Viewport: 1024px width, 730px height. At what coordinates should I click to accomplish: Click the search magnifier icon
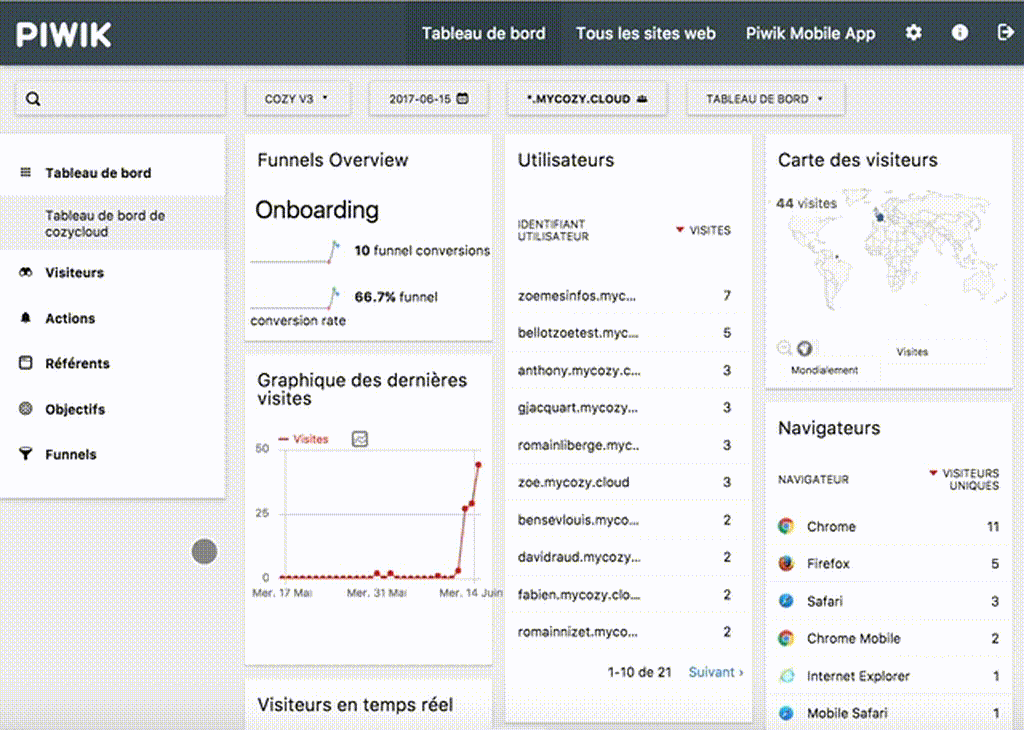click(33, 99)
